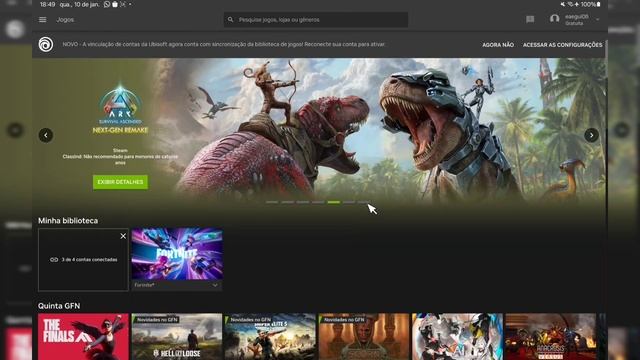The width and height of the screenshot is (640, 360).
Task: Open the Anacrusis game card
Action: coord(551,337)
